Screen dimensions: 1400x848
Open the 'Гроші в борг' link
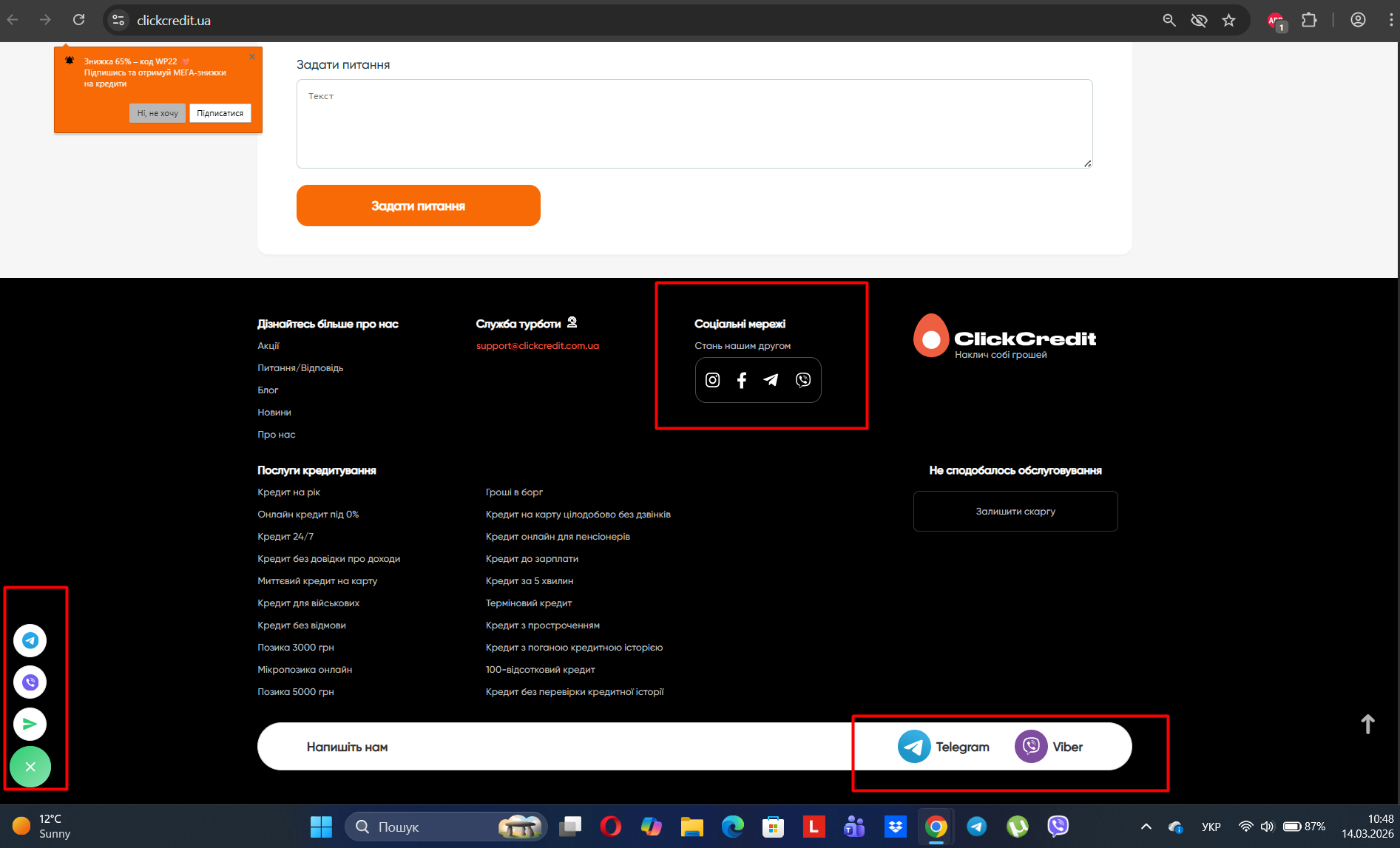point(515,492)
